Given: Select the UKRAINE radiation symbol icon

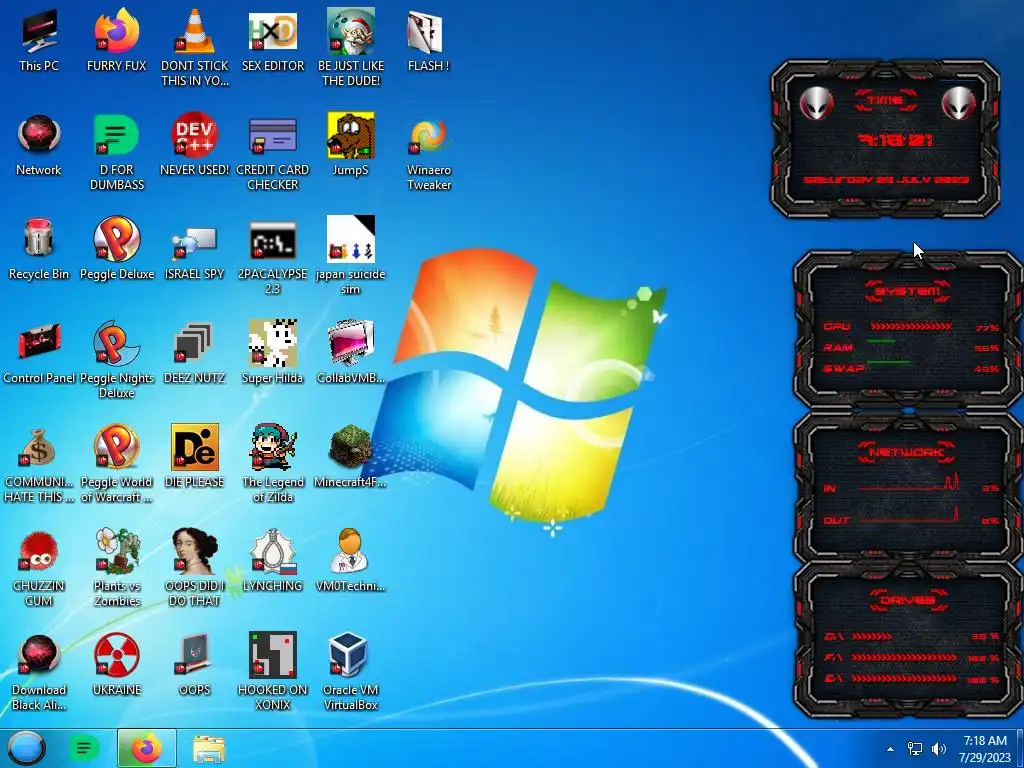Looking at the screenshot, I should coord(116,656).
